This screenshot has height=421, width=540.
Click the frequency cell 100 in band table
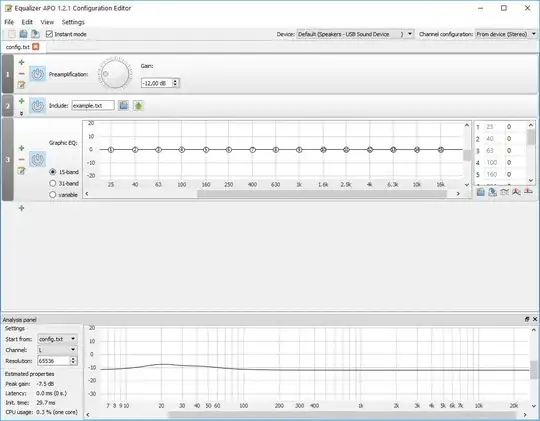[492, 162]
